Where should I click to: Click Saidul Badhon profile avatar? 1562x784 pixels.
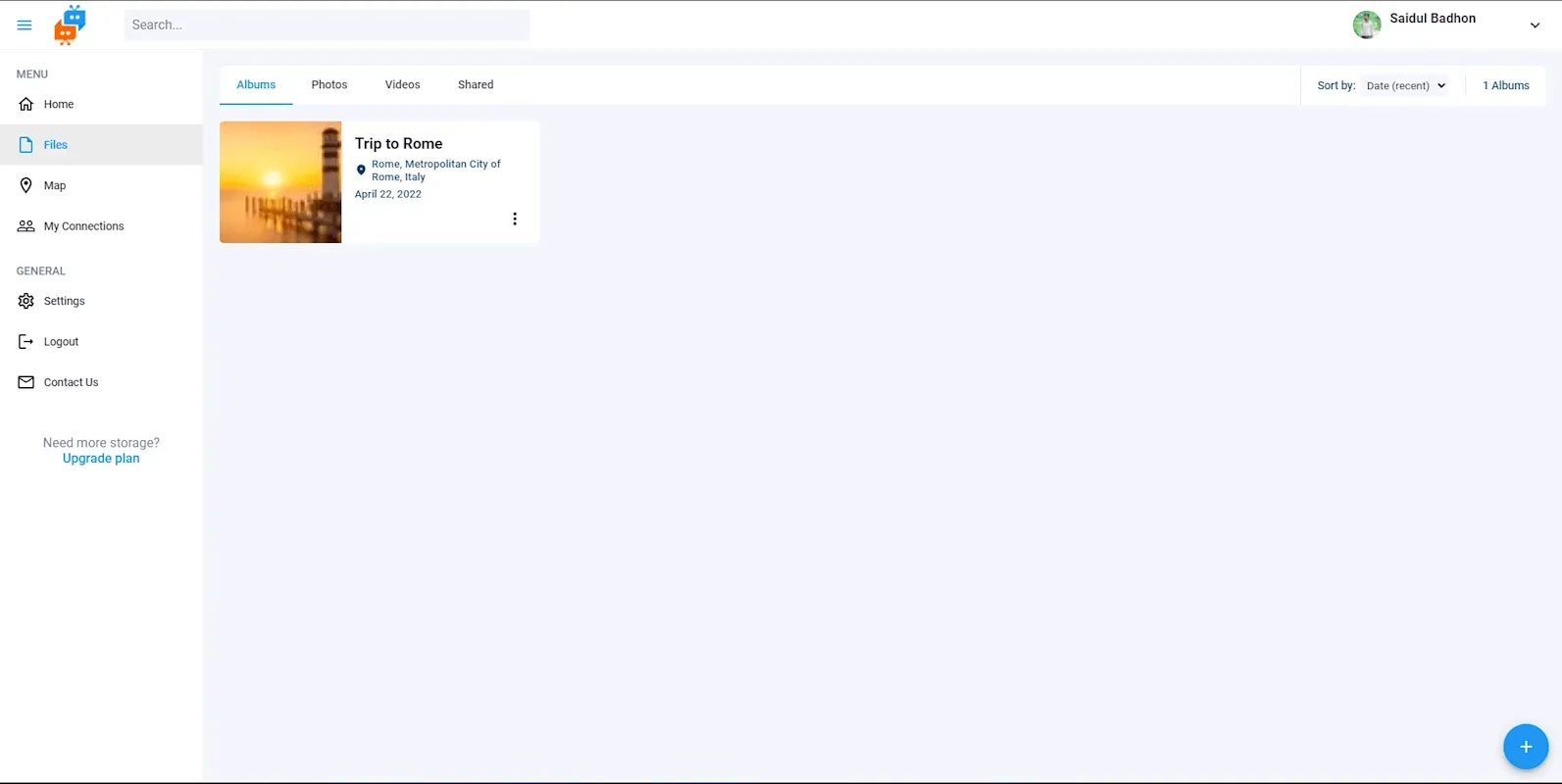point(1367,24)
